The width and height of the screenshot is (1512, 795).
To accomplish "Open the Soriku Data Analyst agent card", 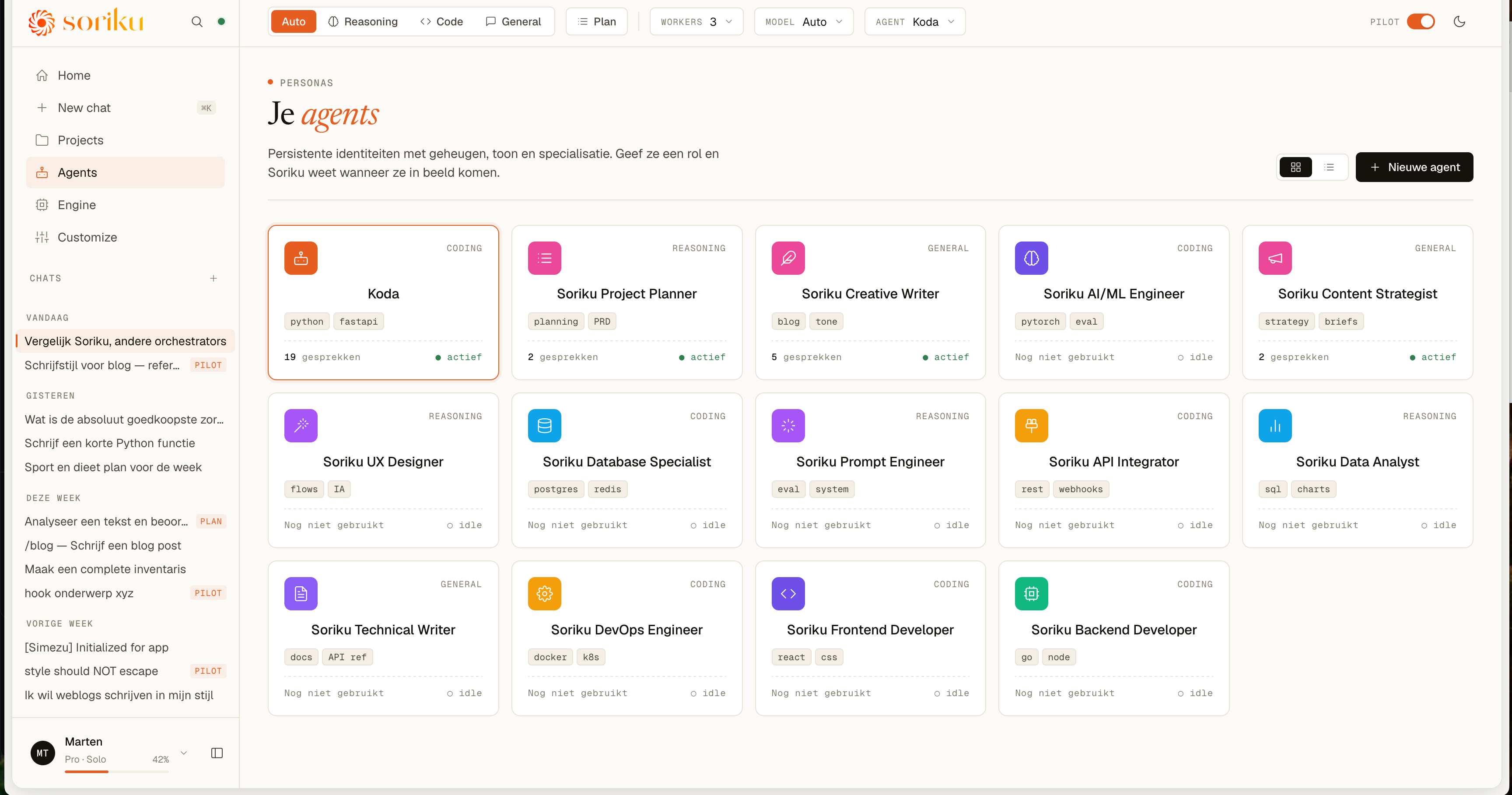I will 1357,470.
